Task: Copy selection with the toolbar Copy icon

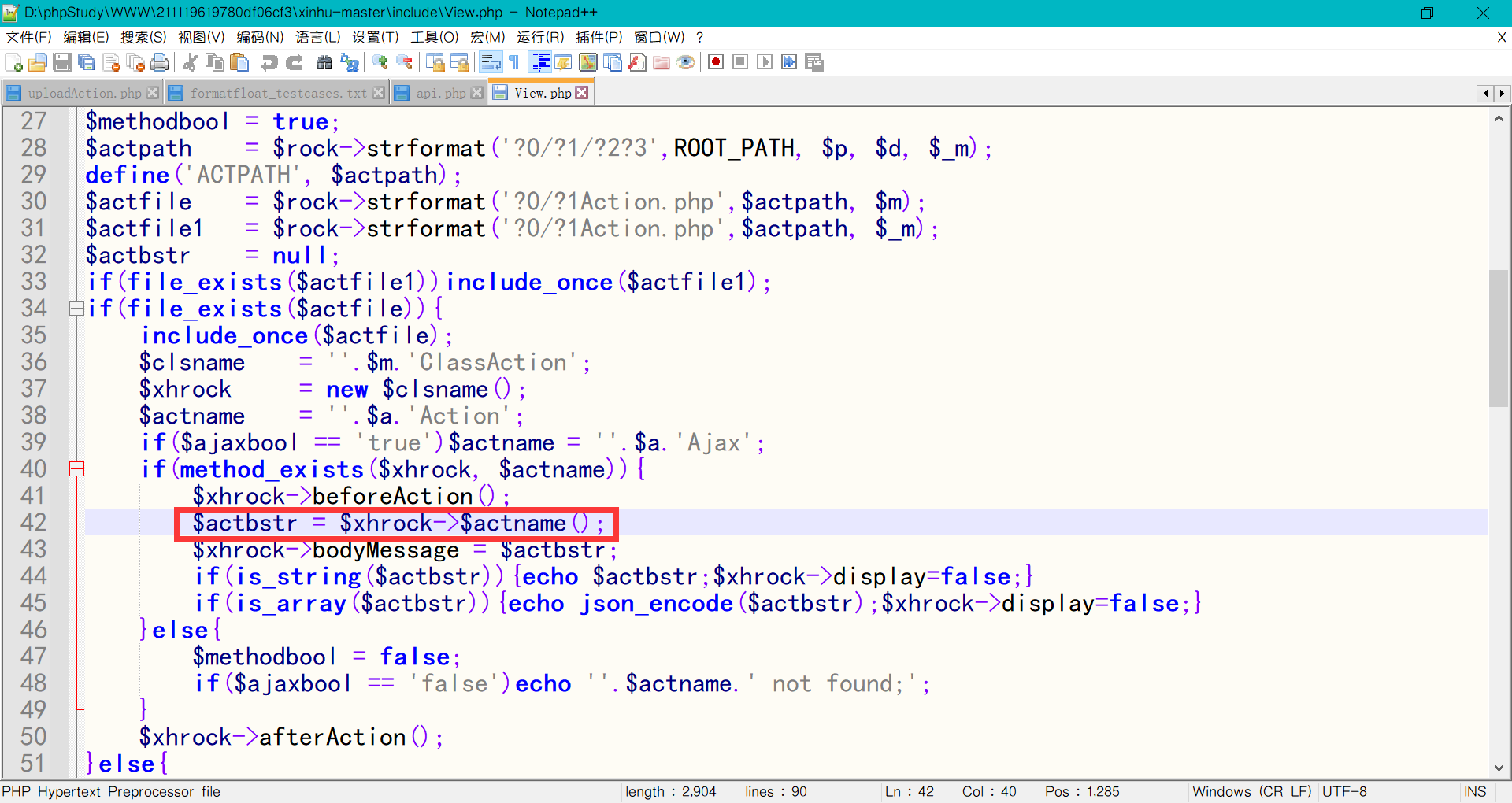Action: (214, 62)
